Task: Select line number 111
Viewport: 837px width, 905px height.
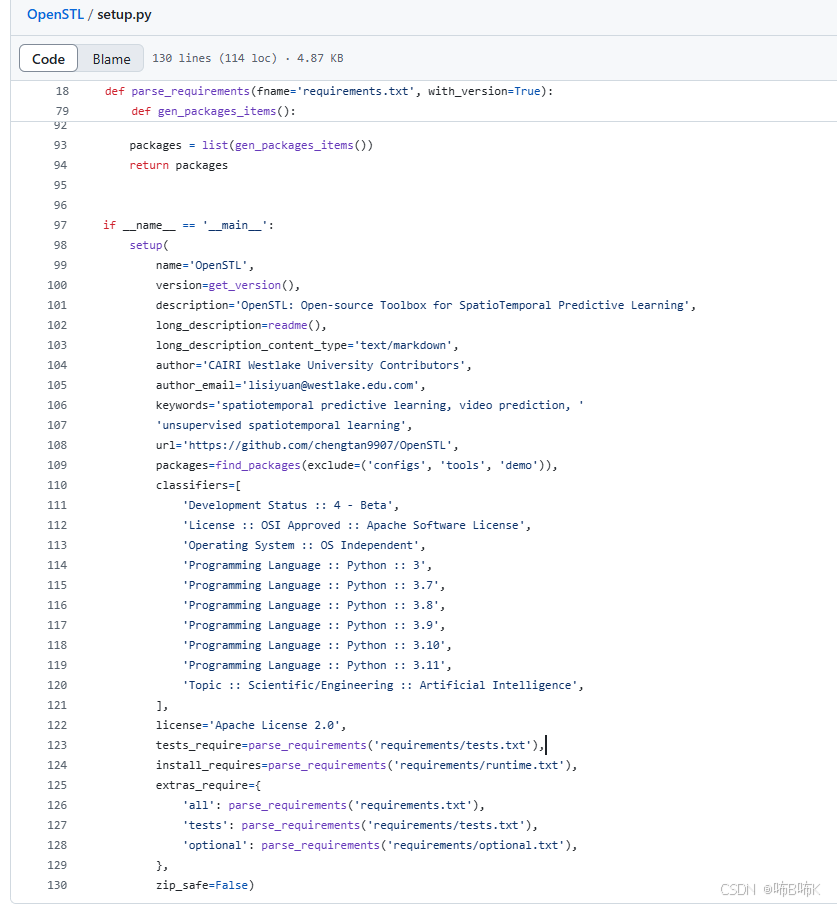Action: point(57,505)
